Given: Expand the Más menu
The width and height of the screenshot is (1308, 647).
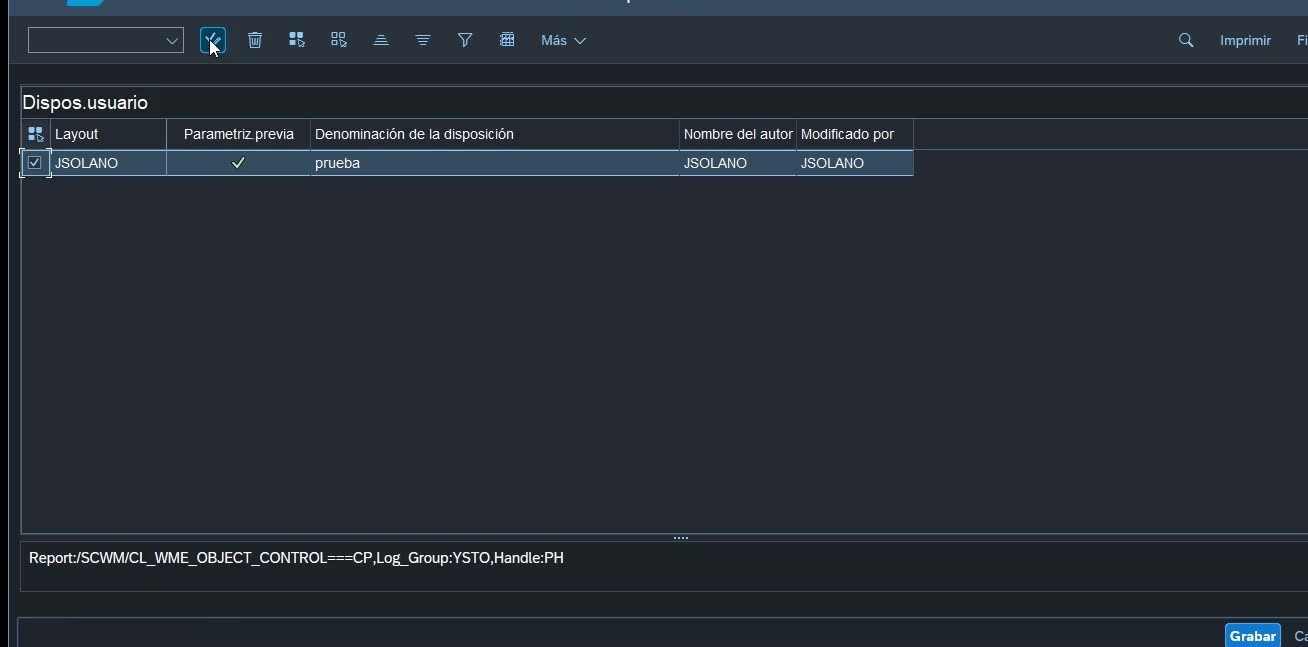Looking at the screenshot, I should tap(563, 41).
